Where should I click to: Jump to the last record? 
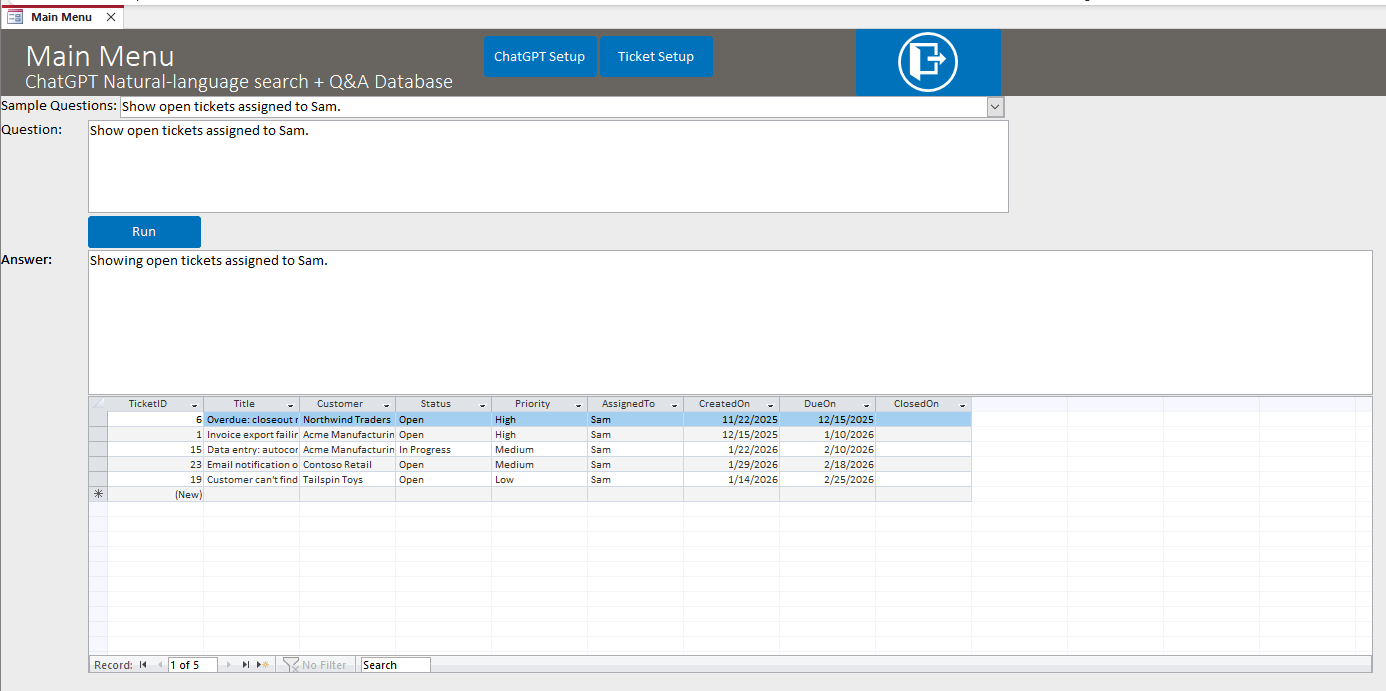pyautogui.click(x=246, y=665)
